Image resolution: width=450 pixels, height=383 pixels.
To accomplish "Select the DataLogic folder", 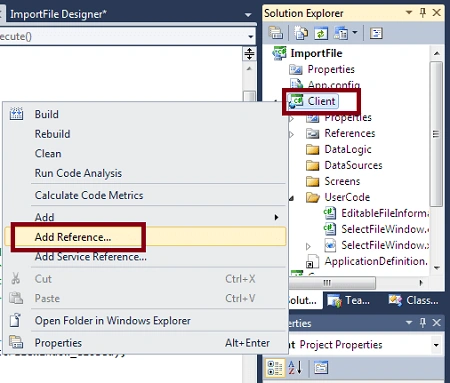I will [x=348, y=149].
